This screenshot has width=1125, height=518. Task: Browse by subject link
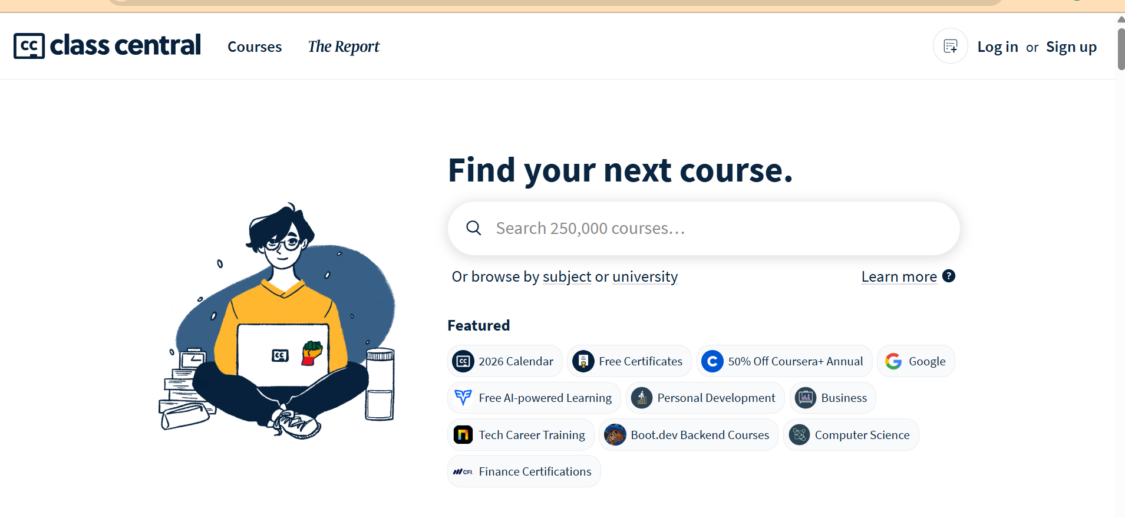click(x=567, y=276)
